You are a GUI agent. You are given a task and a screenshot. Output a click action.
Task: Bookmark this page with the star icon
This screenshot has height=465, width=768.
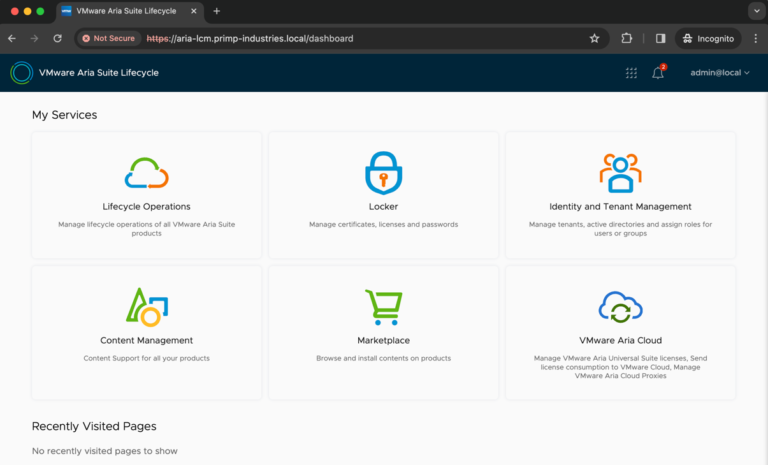pos(594,38)
